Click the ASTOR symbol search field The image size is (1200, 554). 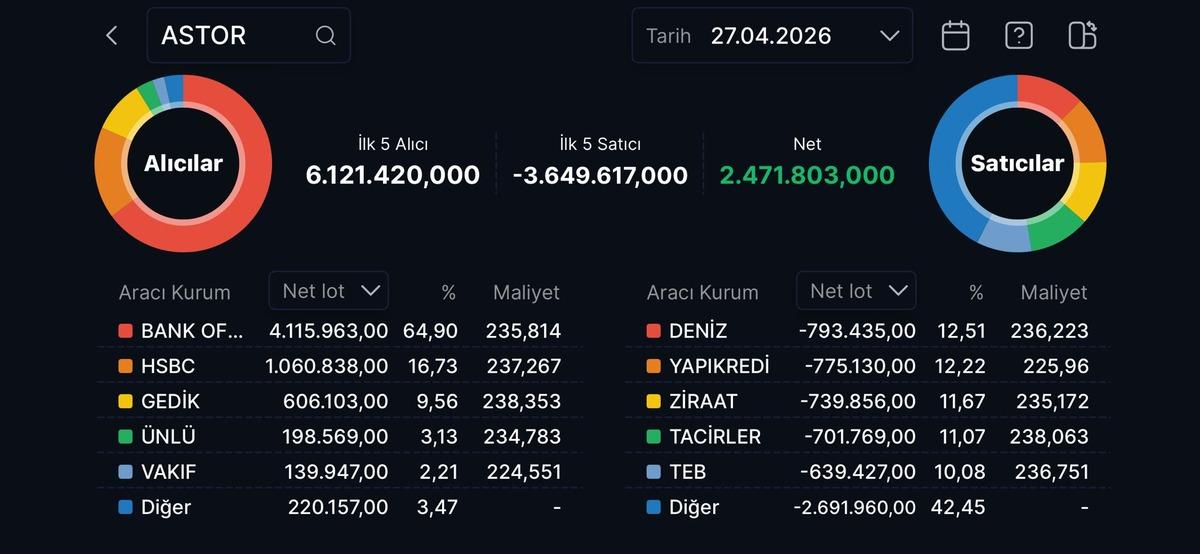(235, 36)
